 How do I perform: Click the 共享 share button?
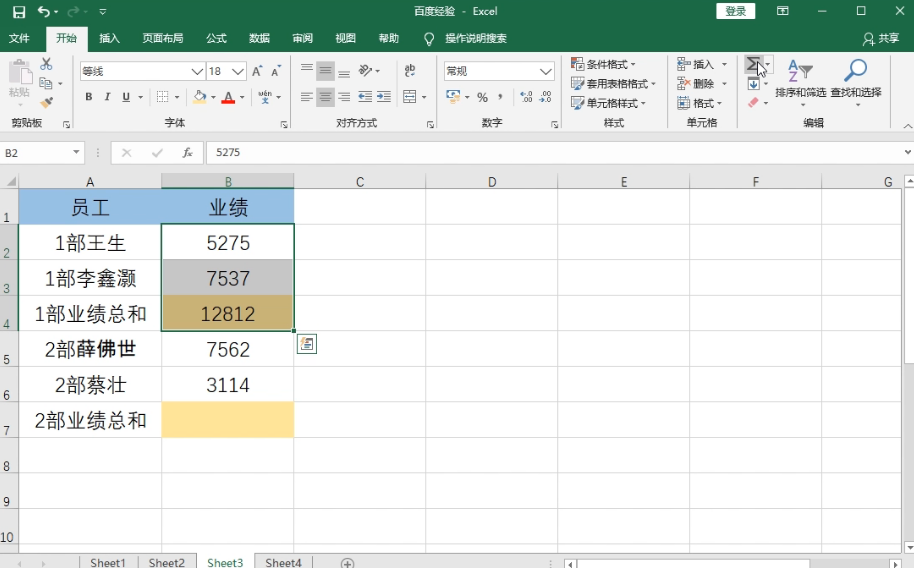coord(881,38)
